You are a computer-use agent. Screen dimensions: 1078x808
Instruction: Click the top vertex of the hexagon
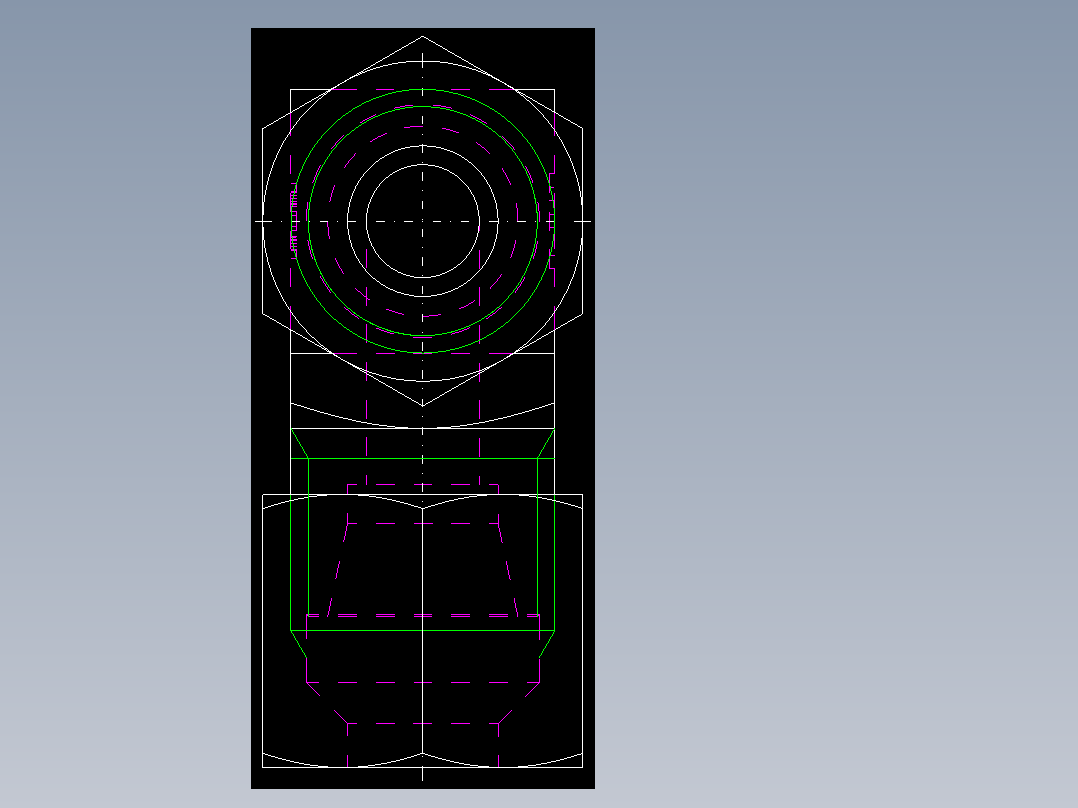point(422,36)
